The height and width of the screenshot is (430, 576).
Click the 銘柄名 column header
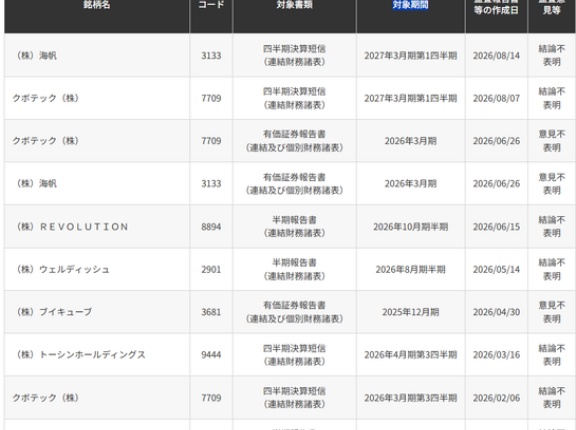coord(97,5)
